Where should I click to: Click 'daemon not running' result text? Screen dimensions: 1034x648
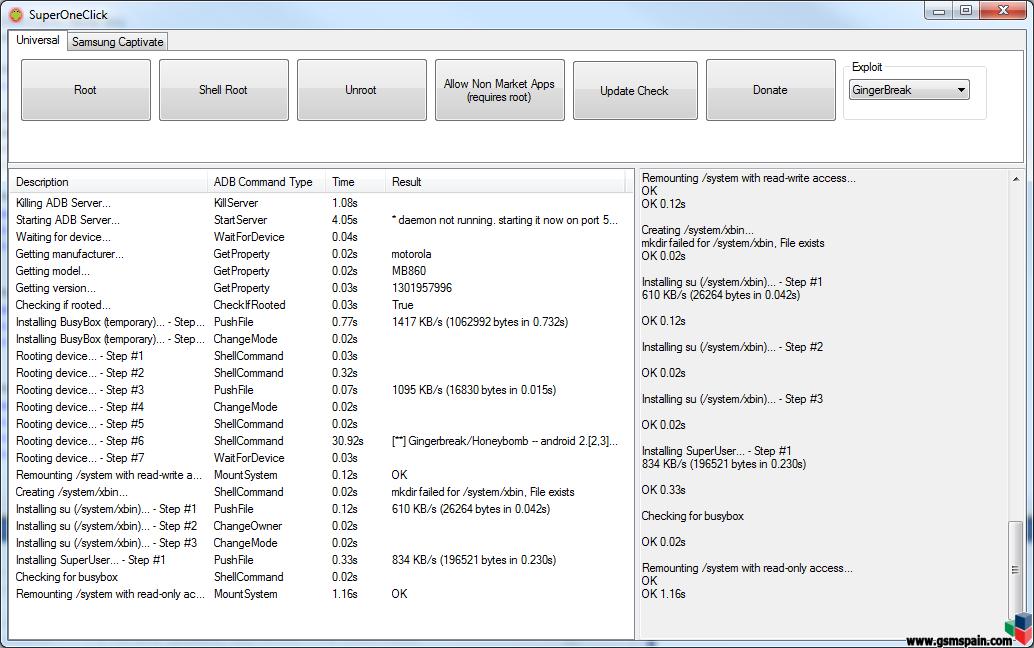point(504,220)
